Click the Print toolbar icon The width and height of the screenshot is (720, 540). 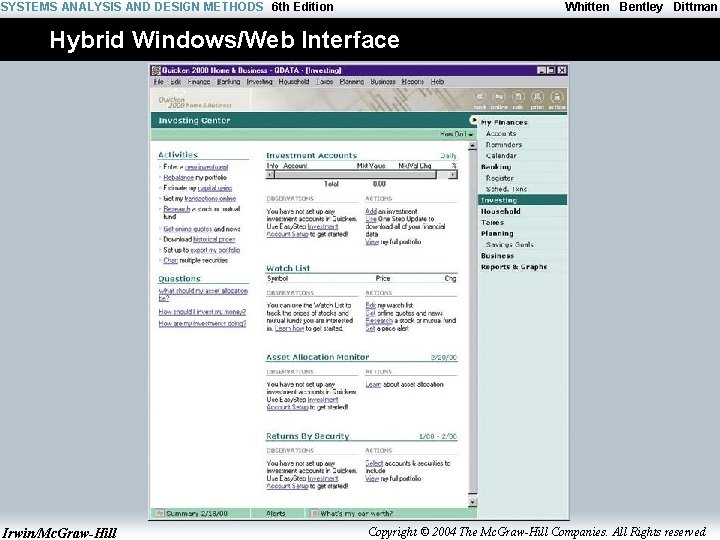tap(537, 97)
